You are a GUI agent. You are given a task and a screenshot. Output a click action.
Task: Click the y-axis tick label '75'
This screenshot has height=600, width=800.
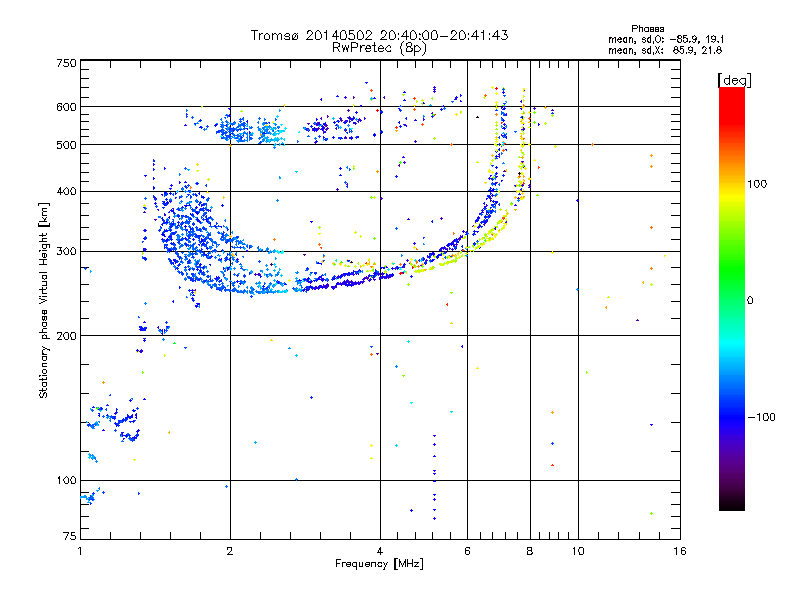(x=70, y=536)
